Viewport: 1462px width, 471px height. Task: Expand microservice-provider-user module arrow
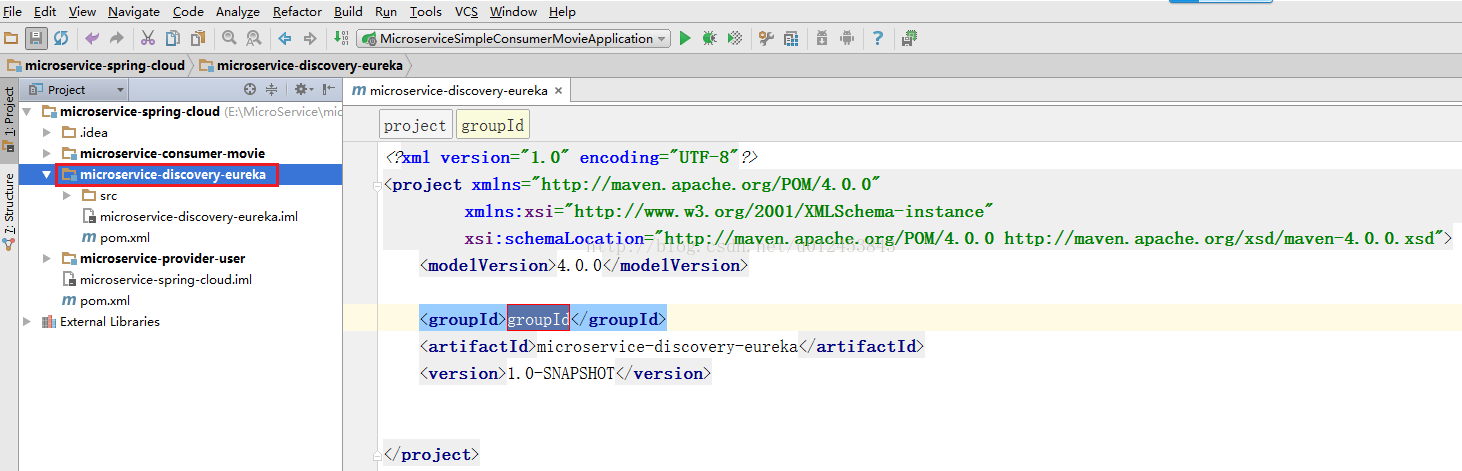pyautogui.click(x=46, y=258)
